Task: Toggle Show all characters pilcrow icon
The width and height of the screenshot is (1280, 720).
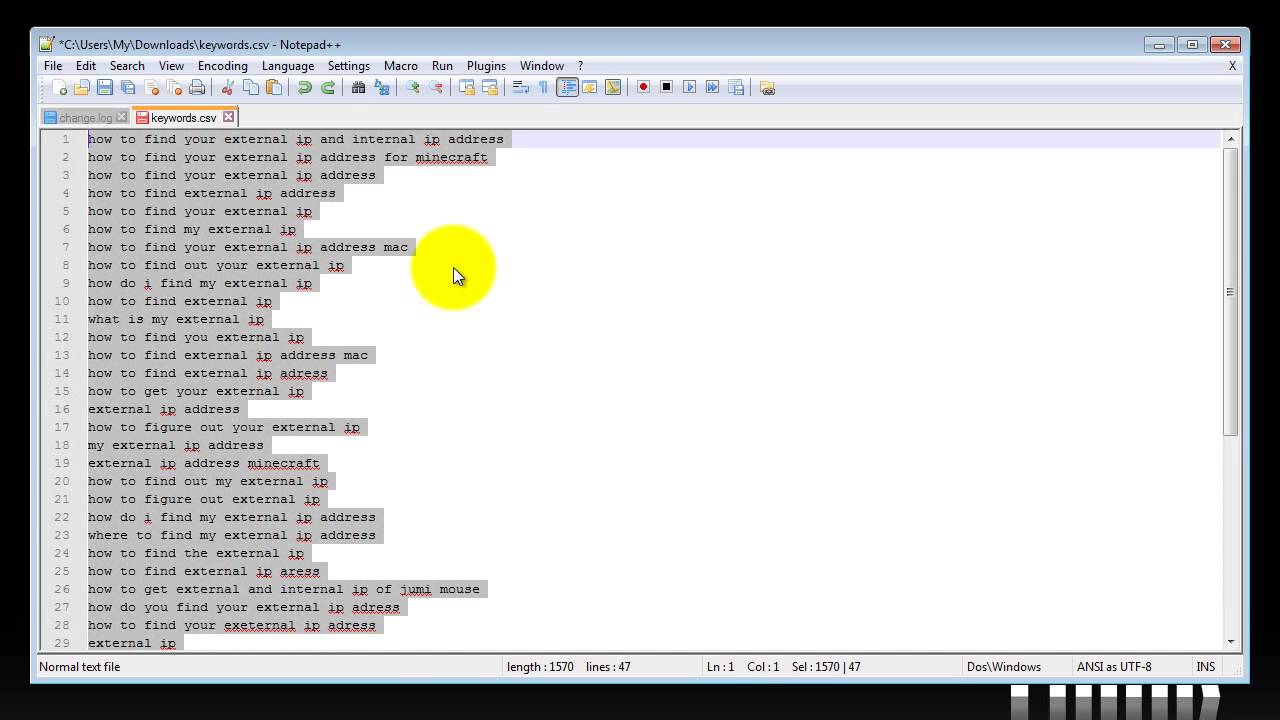Action: pos(543,88)
